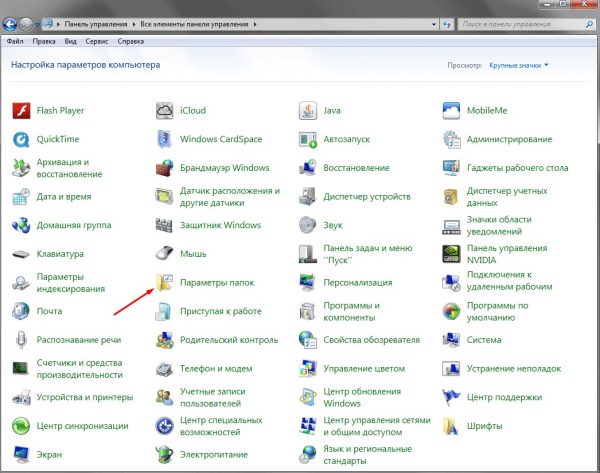The width and height of the screenshot is (600, 473).
Task: Click the Автозапуск icon
Action: (x=308, y=139)
